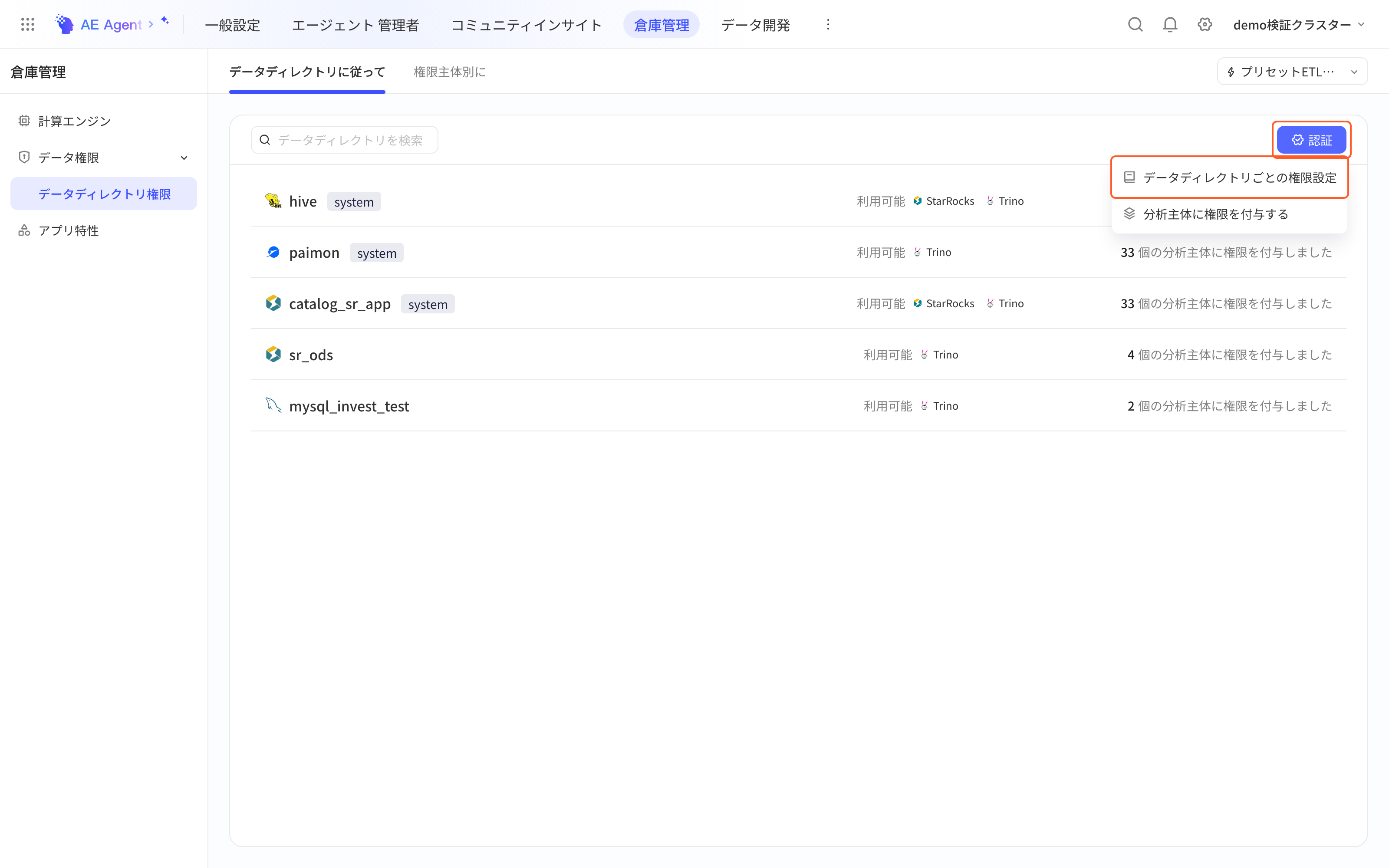Open settings gear icon in header
Image resolution: width=1389 pixels, height=868 pixels.
click(x=1204, y=25)
